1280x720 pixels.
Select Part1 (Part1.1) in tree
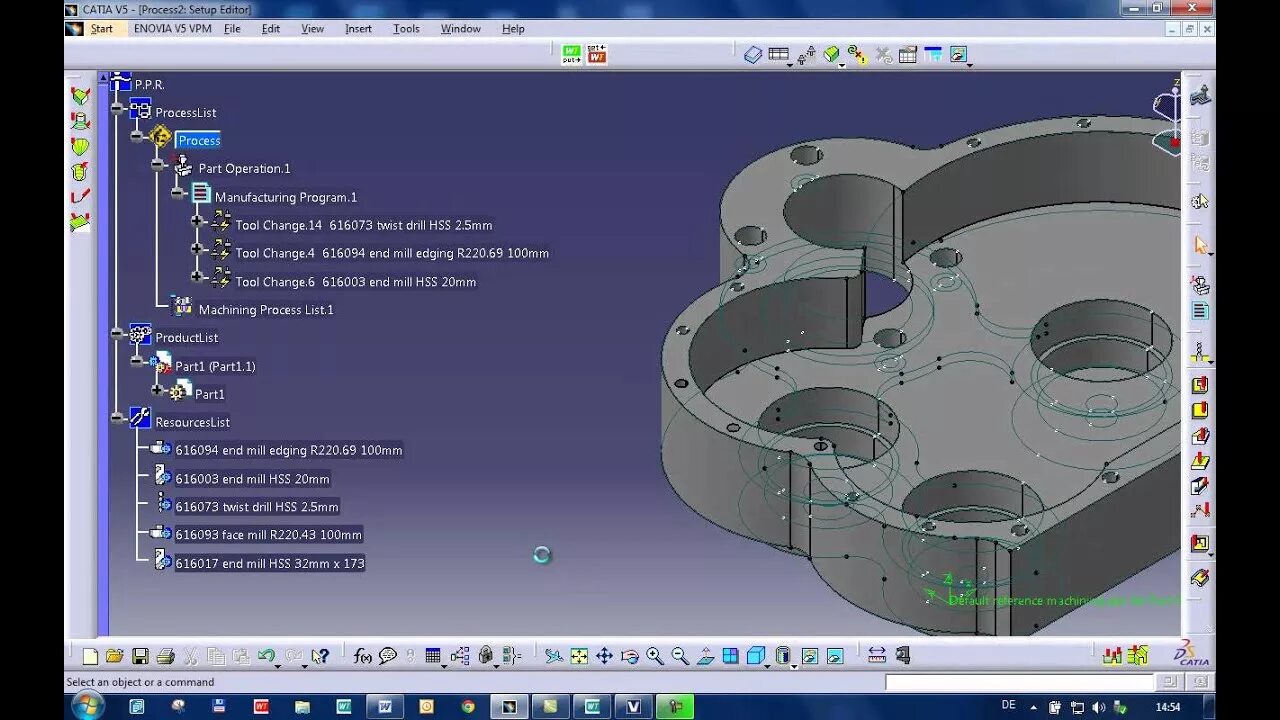[x=215, y=366]
